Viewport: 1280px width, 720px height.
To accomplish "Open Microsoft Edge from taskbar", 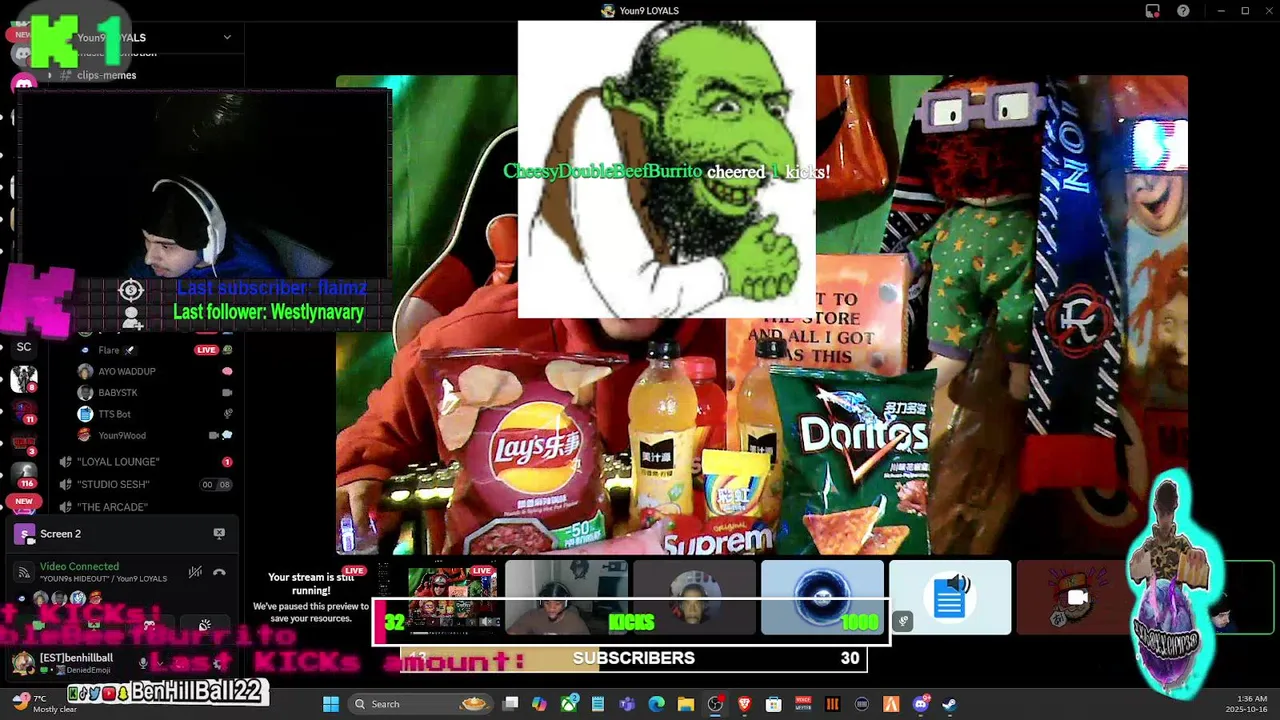I will (x=656, y=704).
